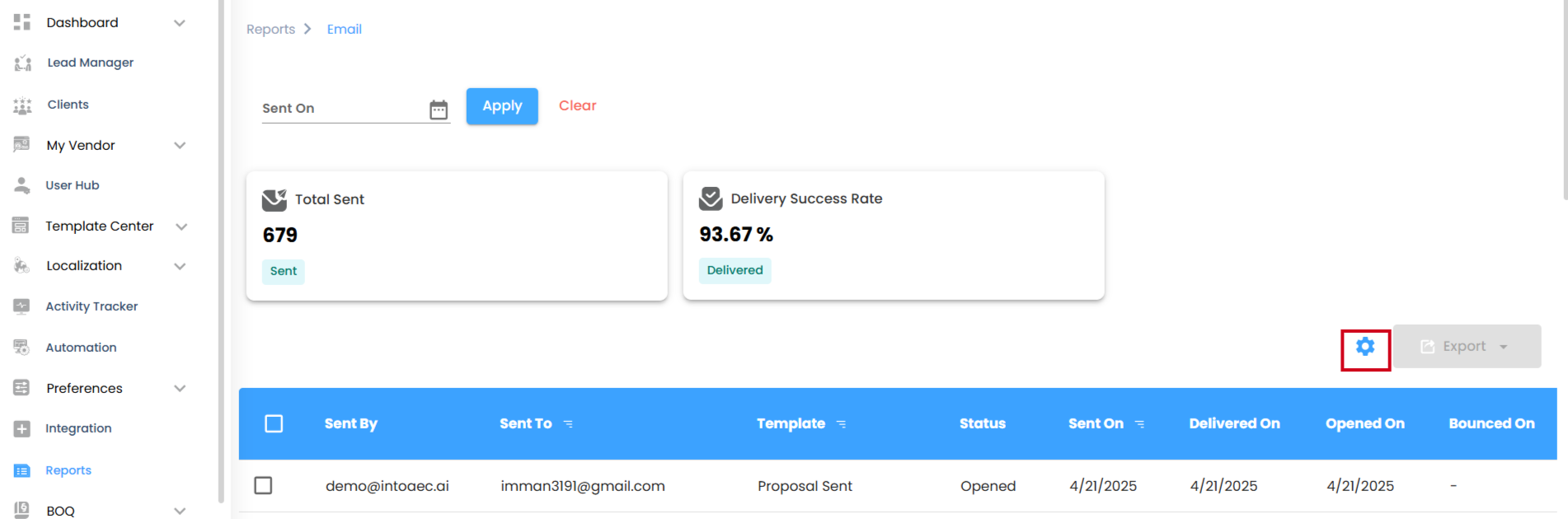Check the demo@intoaec.ai row checkbox
The image size is (1568, 519).
(263, 485)
